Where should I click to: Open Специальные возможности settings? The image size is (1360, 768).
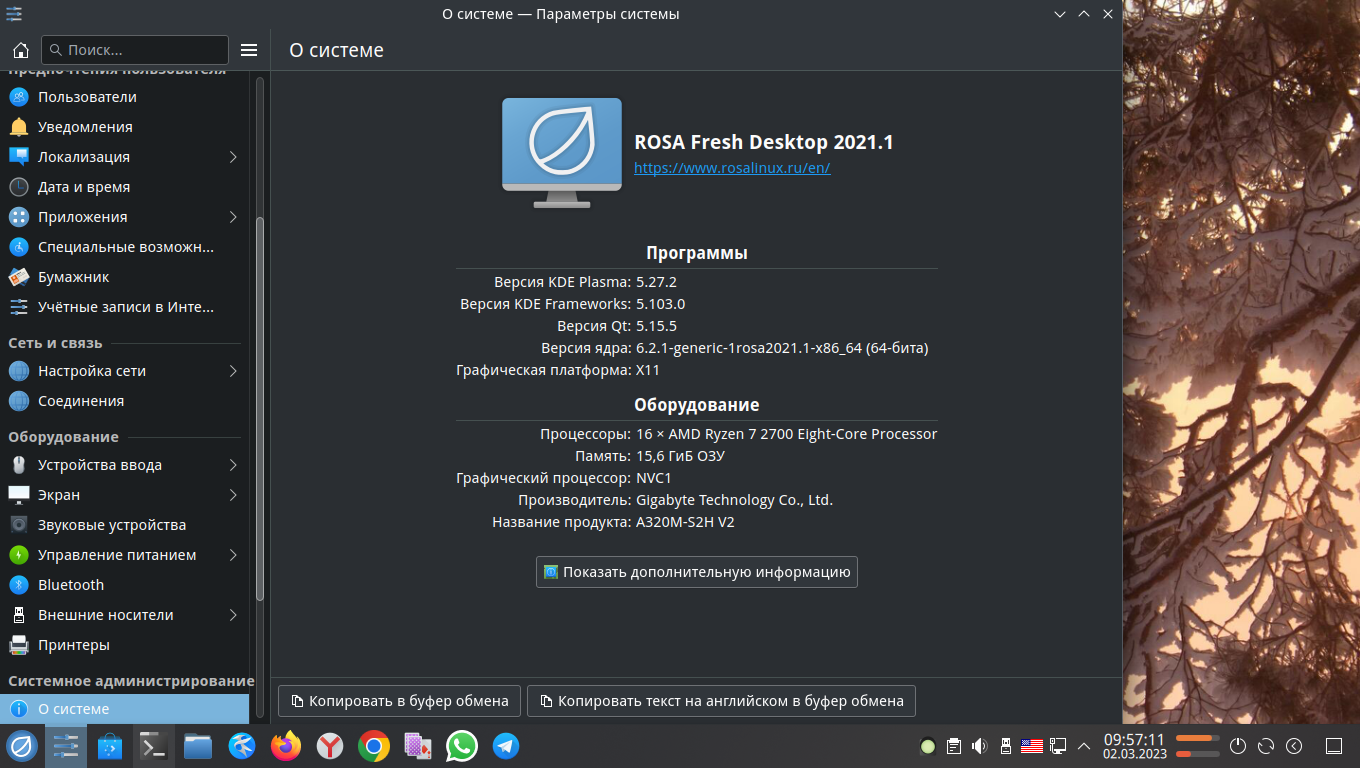(x=125, y=247)
